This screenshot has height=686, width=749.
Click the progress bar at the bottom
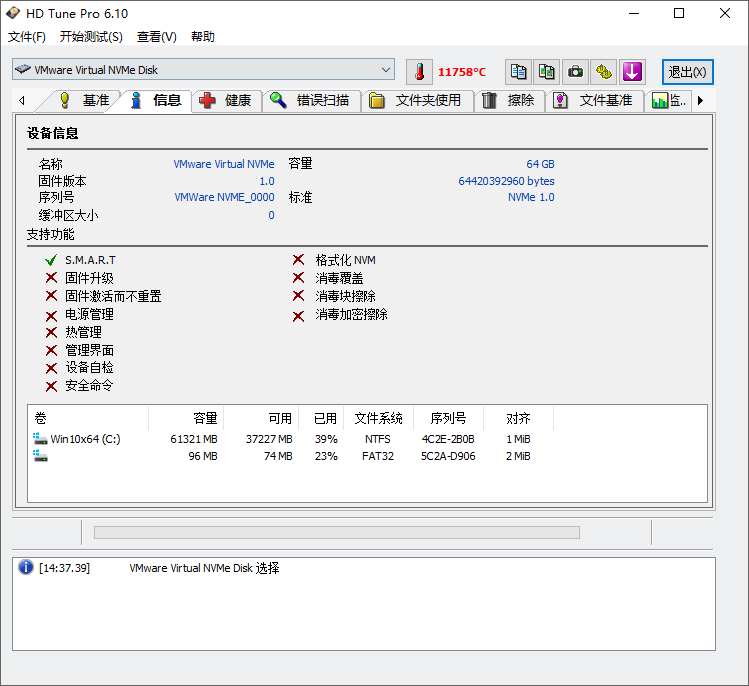point(337,532)
